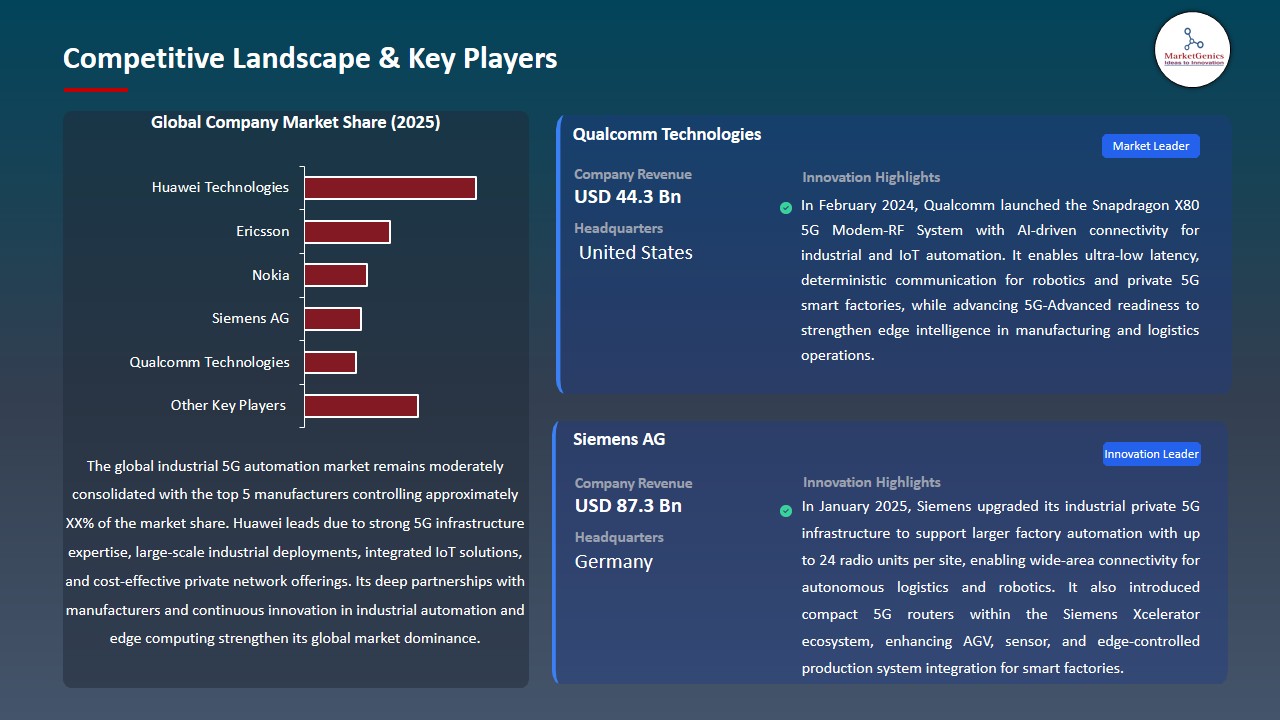Click the Nokia axis label

271,275
